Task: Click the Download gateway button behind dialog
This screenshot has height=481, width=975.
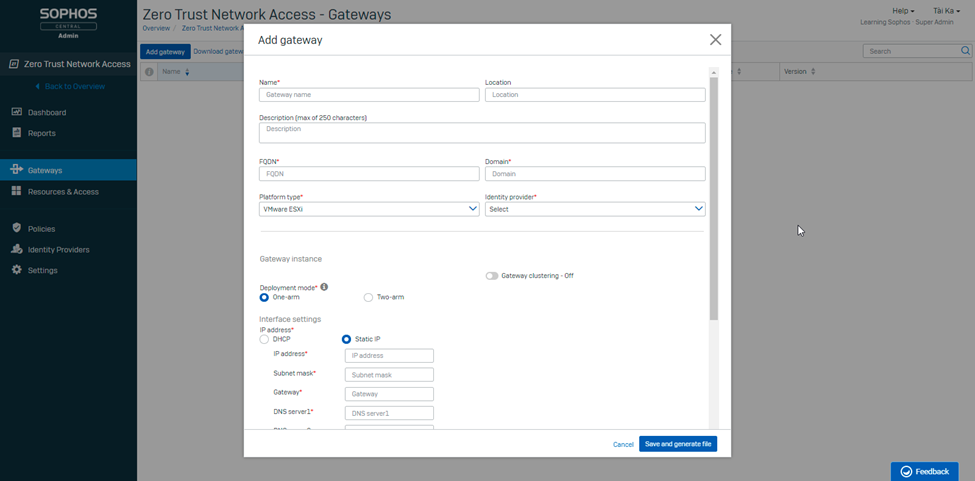Action: point(218,52)
